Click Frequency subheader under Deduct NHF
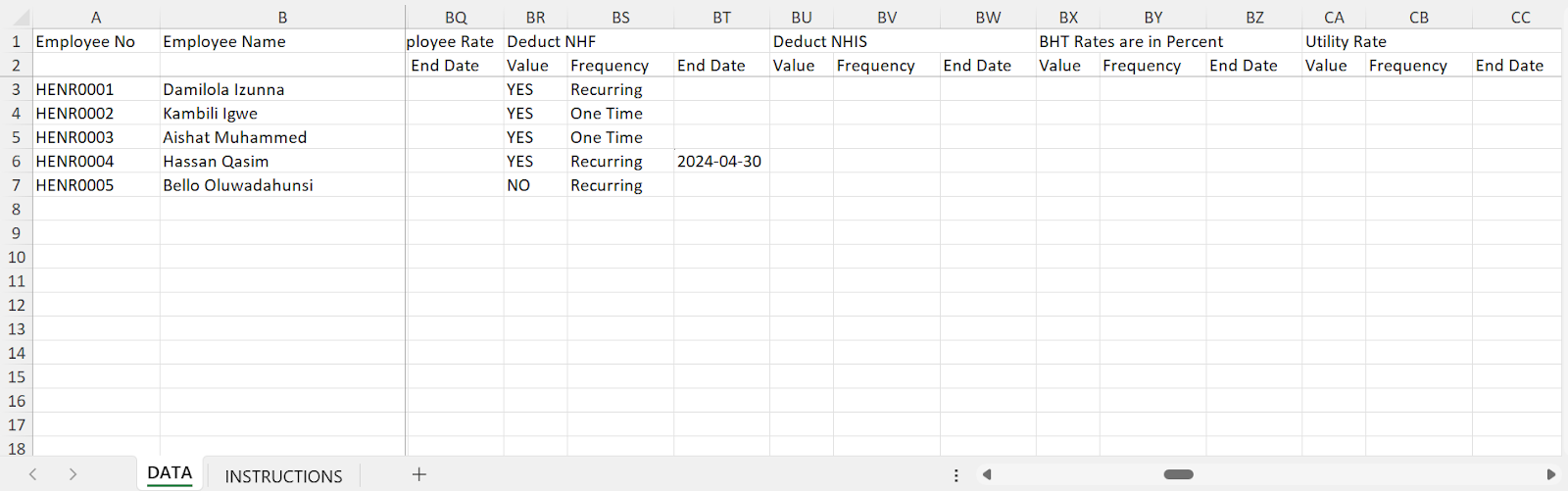1568x491 pixels. (x=620, y=65)
